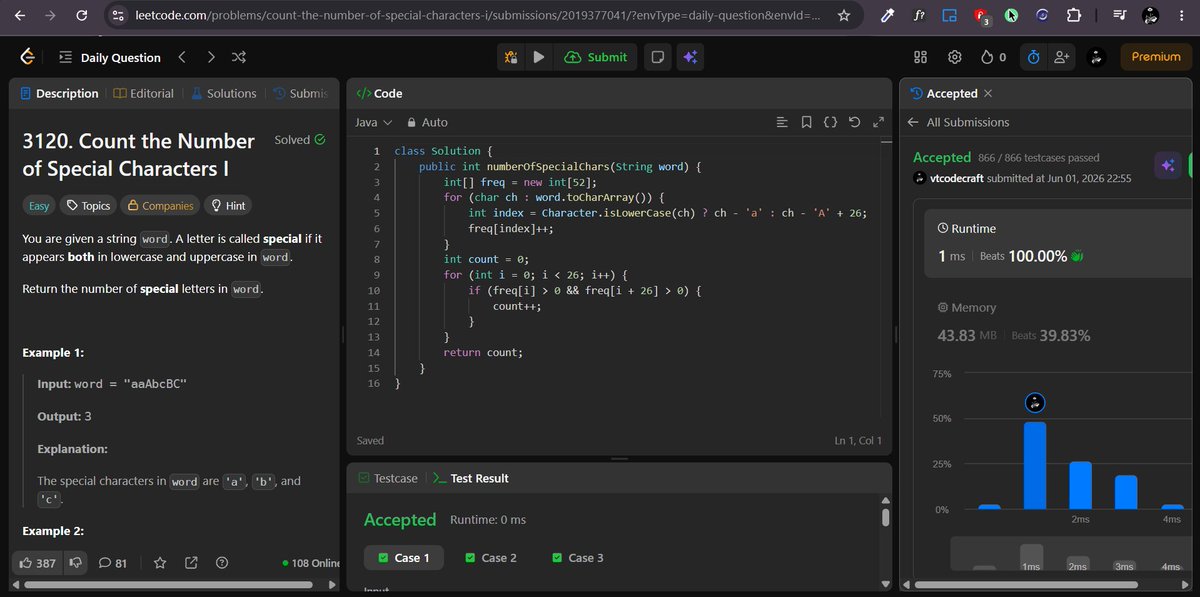The width and height of the screenshot is (1200, 597).
Task: Open the Topics tag
Action: click(89, 205)
